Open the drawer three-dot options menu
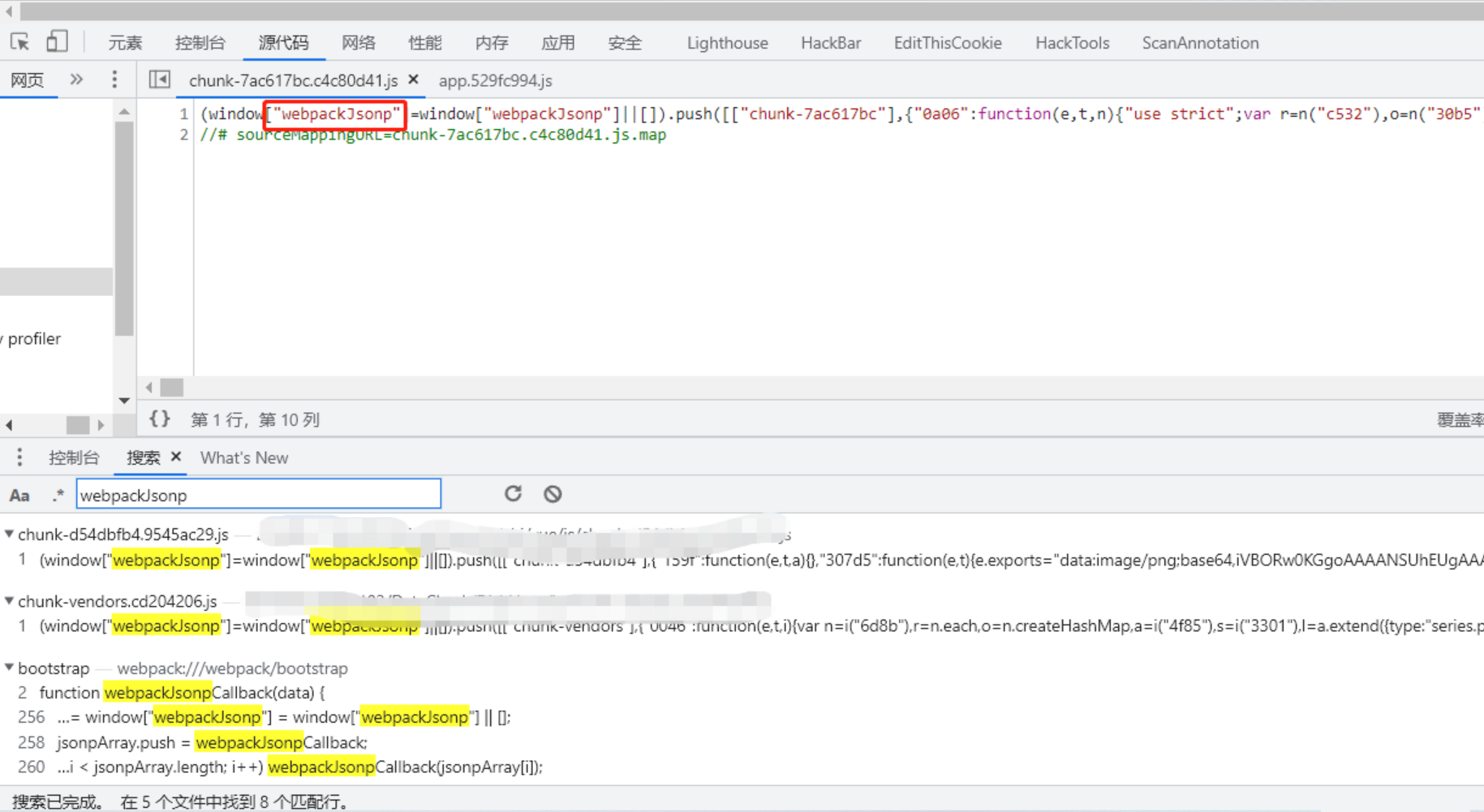The image size is (1484, 812). tap(19, 457)
